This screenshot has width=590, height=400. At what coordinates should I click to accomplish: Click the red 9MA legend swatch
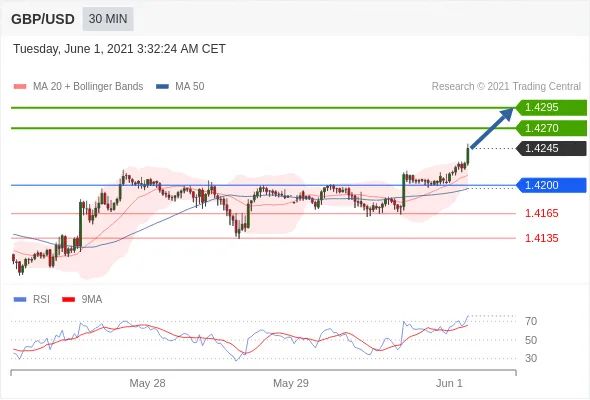coord(68,300)
